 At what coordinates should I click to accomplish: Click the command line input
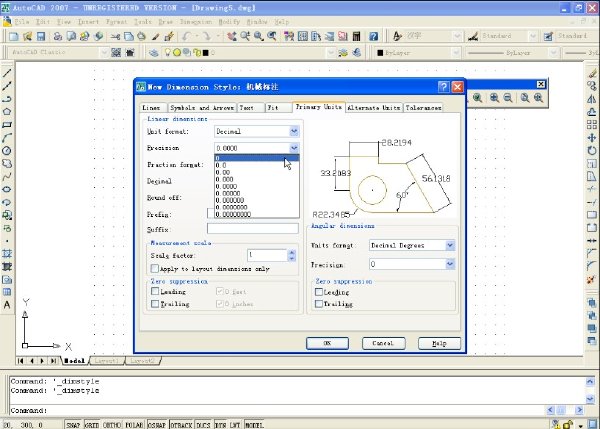[277, 410]
